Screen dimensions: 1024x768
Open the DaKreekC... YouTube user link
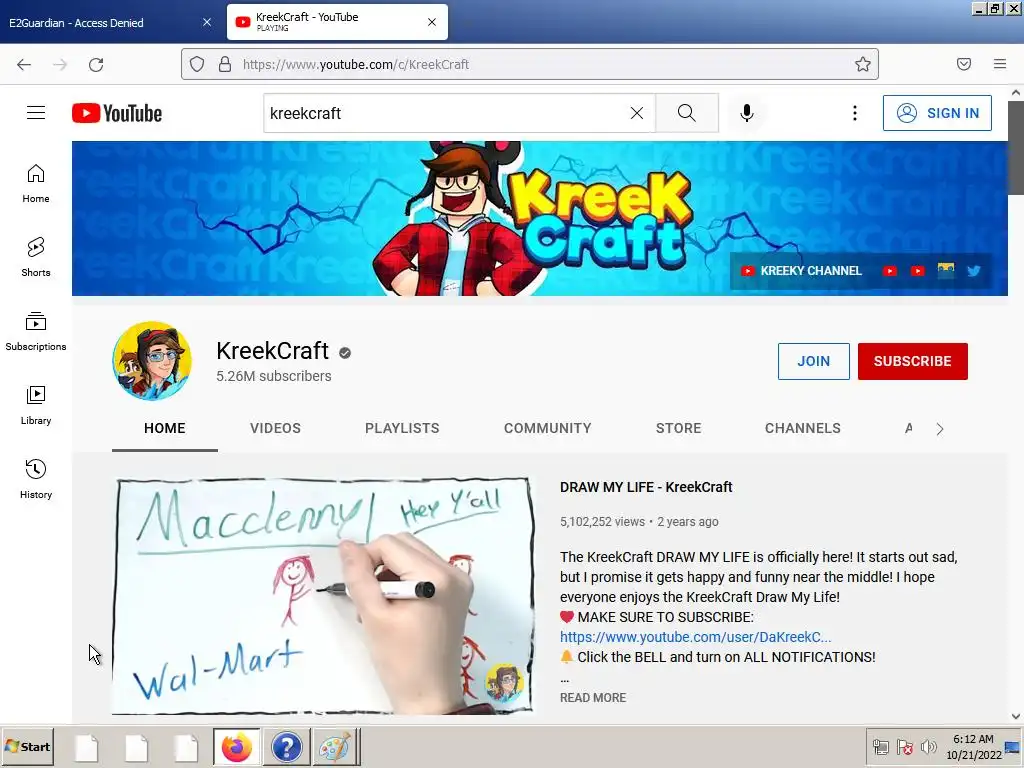coord(696,637)
